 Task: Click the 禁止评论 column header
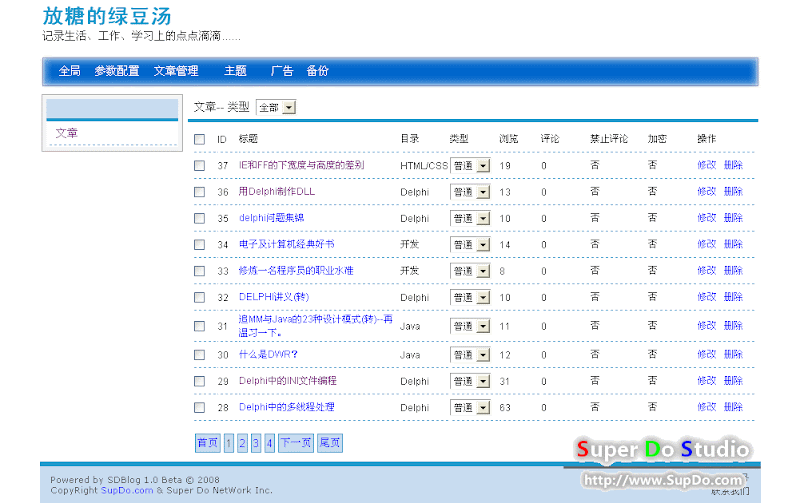[x=609, y=139]
